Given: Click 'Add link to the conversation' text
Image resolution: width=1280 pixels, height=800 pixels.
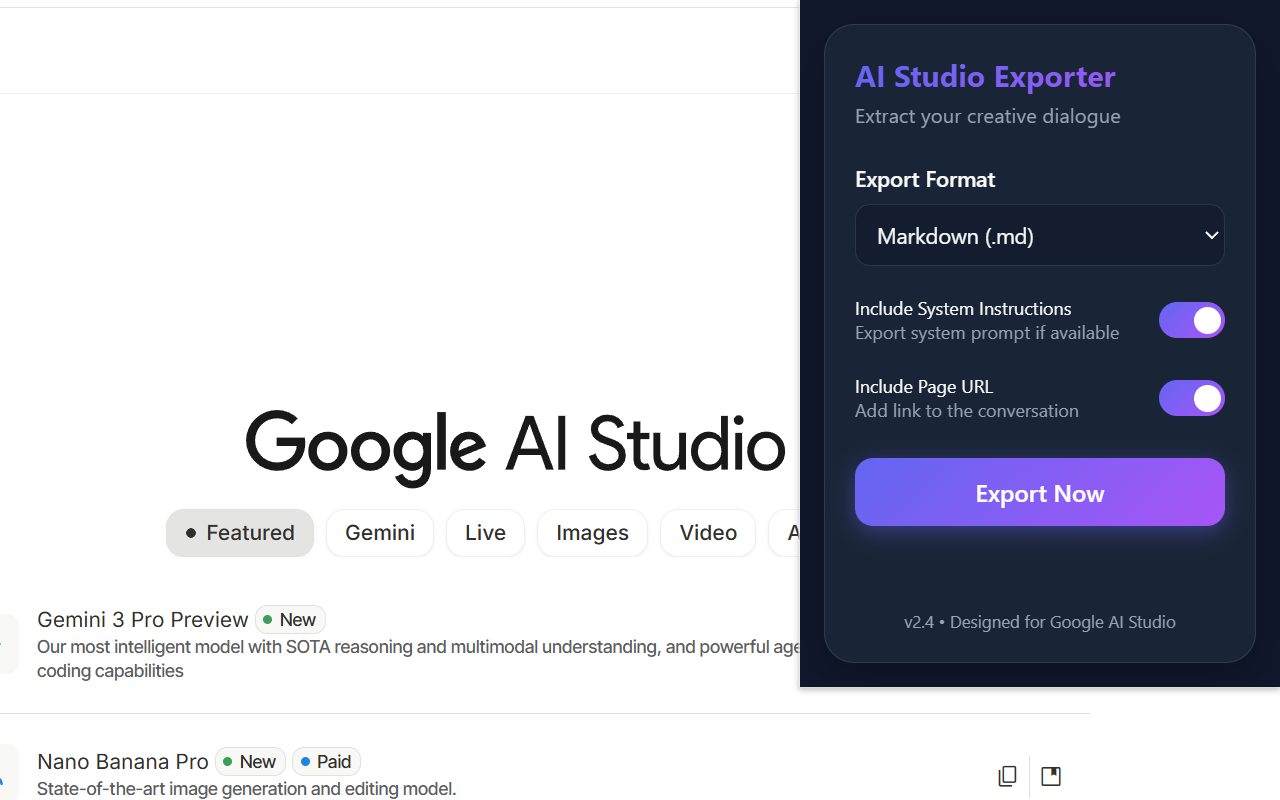Looking at the screenshot, I should tap(967, 411).
